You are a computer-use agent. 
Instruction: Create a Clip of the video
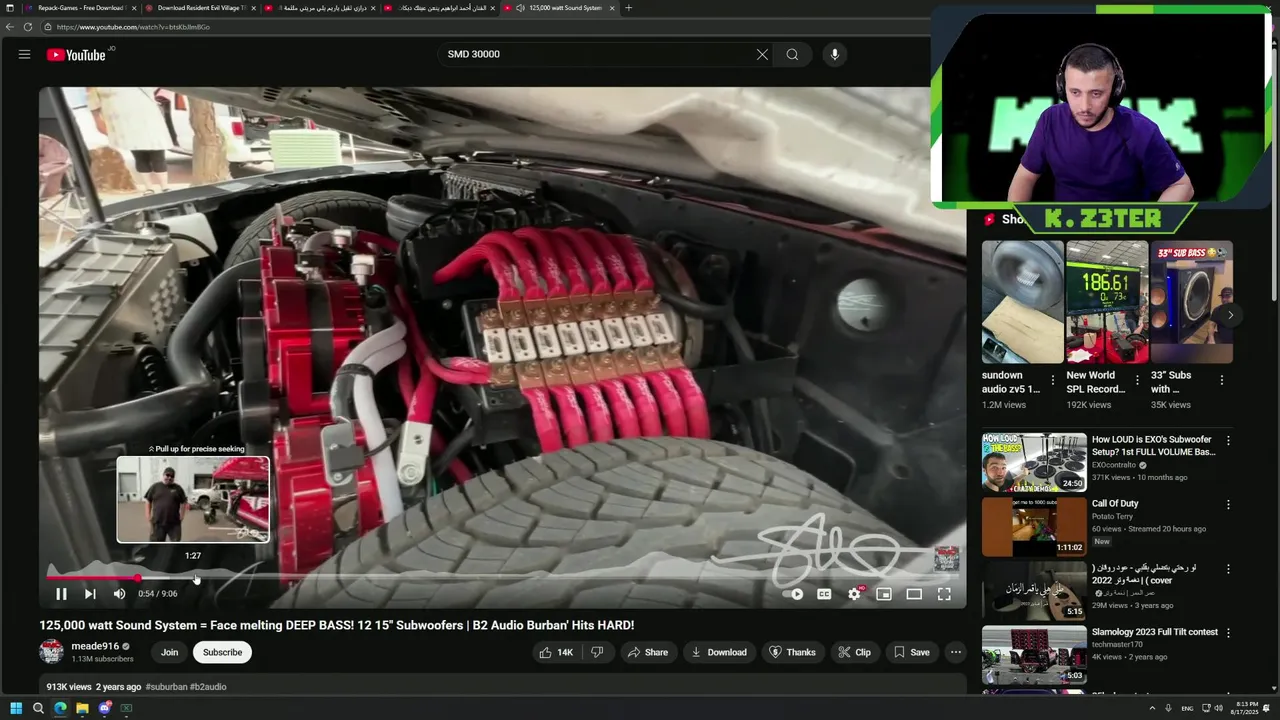coord(855,652)
